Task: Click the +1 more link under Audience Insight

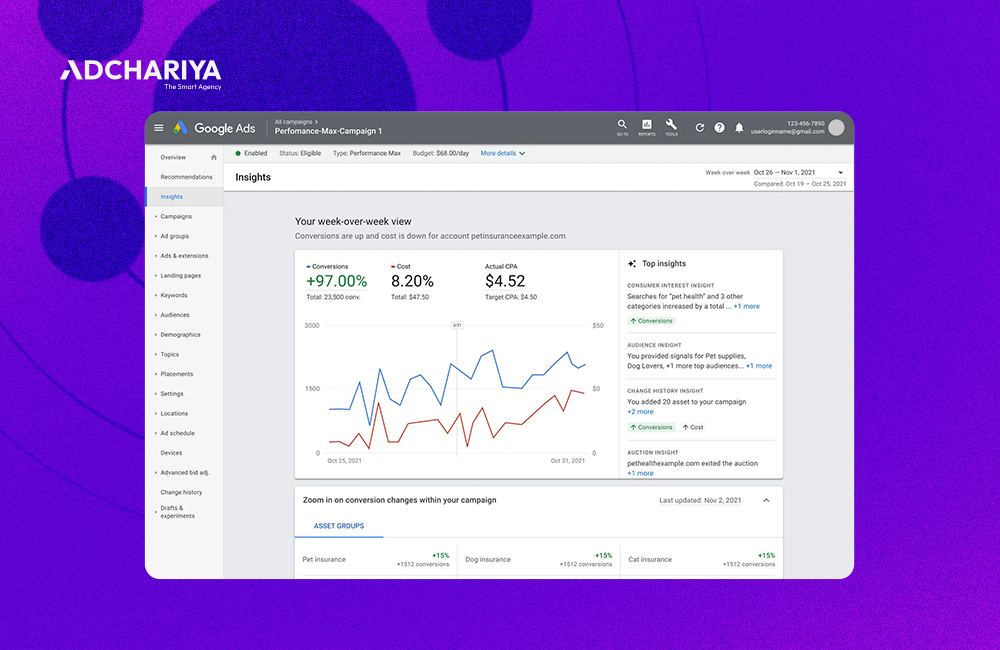Action: coord(758,366)
